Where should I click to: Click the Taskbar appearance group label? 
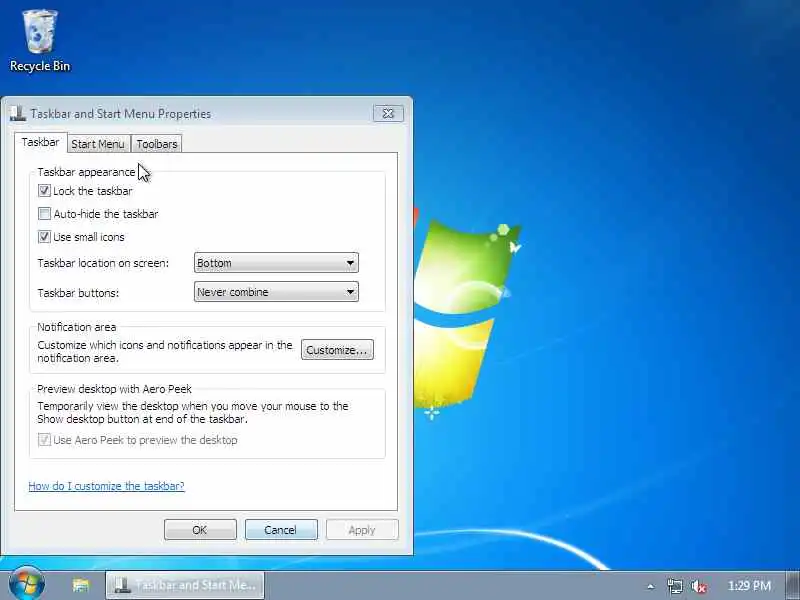click(86, 172)
